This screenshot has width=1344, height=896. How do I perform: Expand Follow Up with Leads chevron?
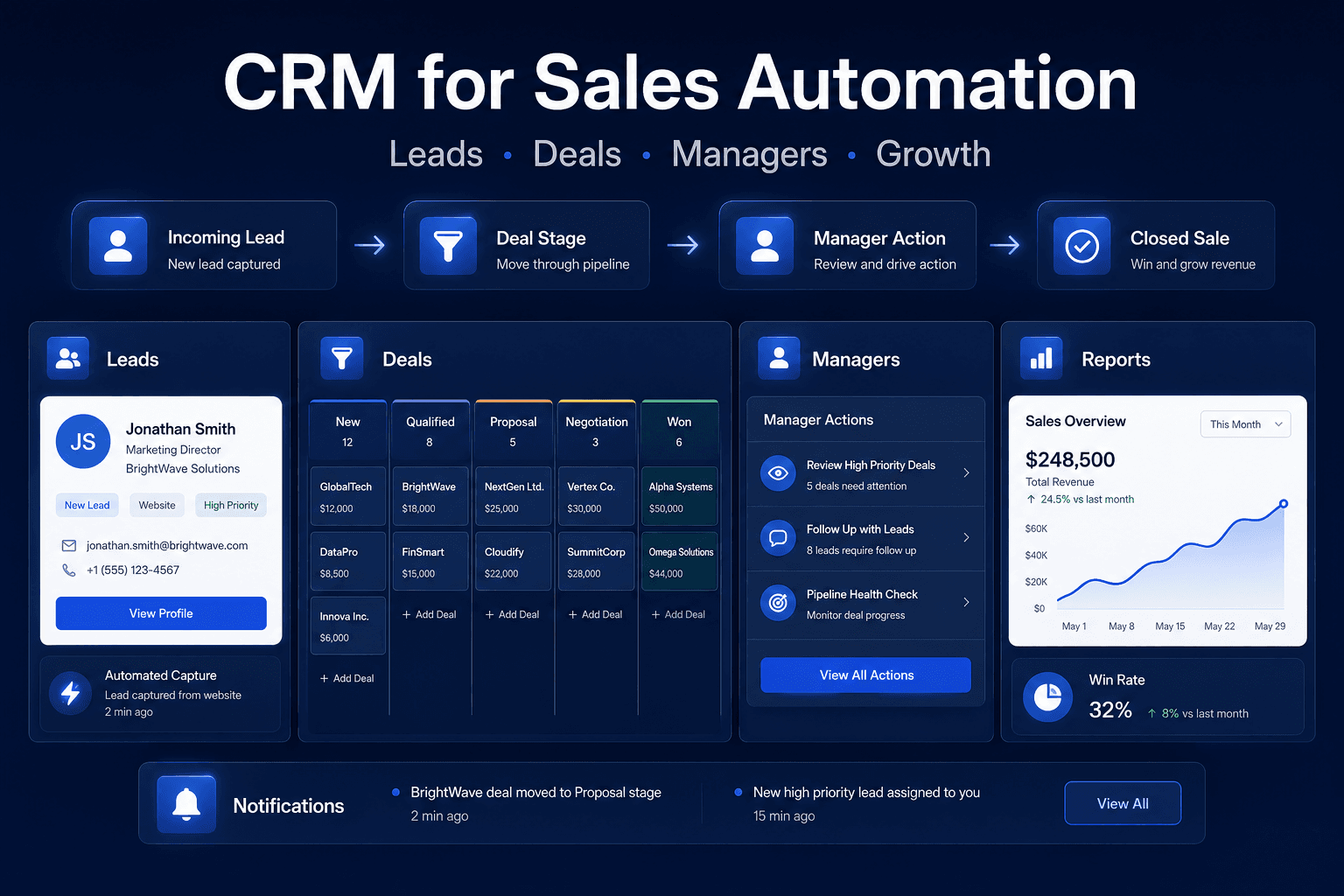coord(966,537)
